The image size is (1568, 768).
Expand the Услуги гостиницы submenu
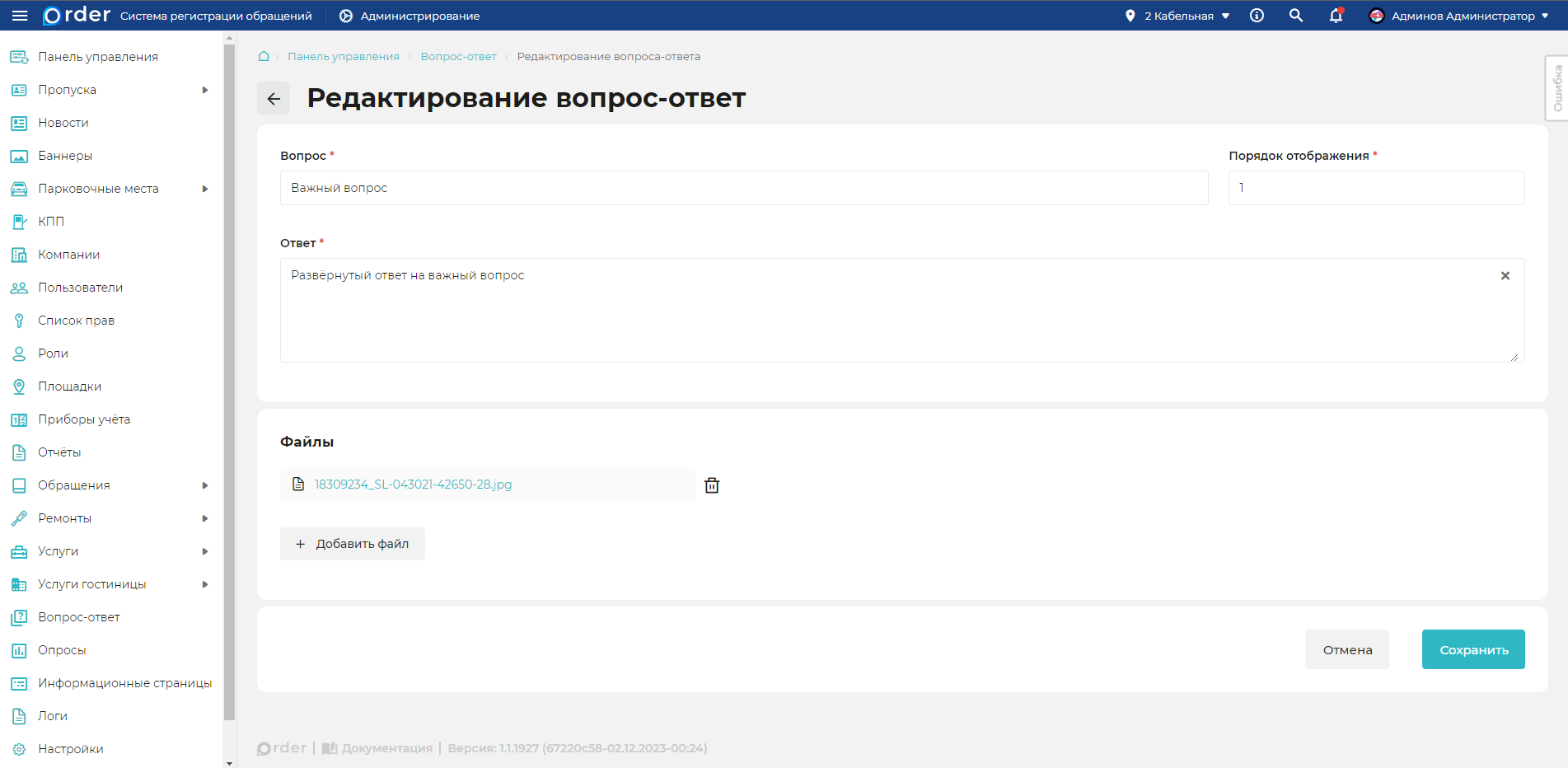[205, 584]
